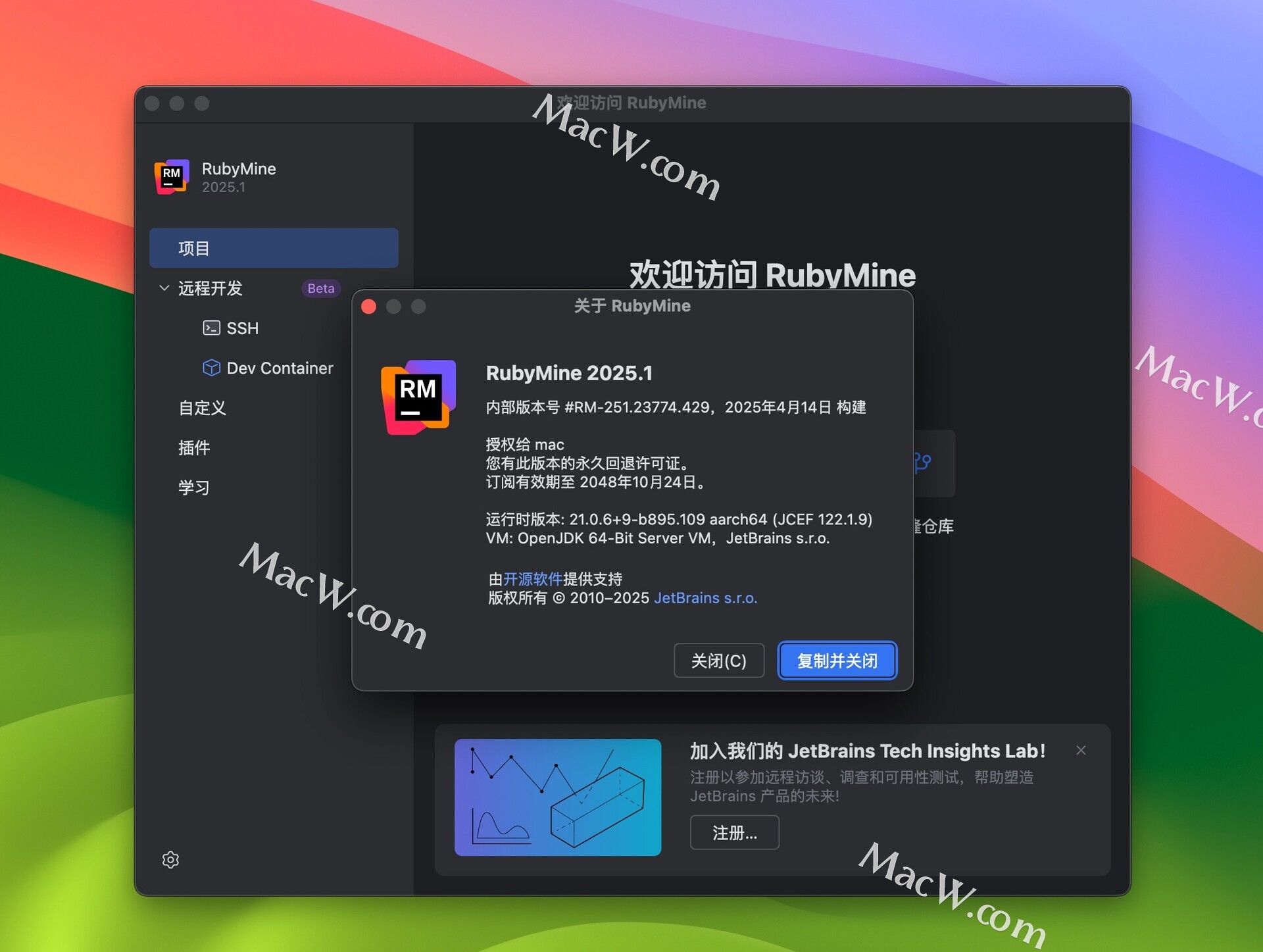Click the RubyMine logo in the sidebar
Viewport: 1263px width, 952px height.
(x=172, y=177)
